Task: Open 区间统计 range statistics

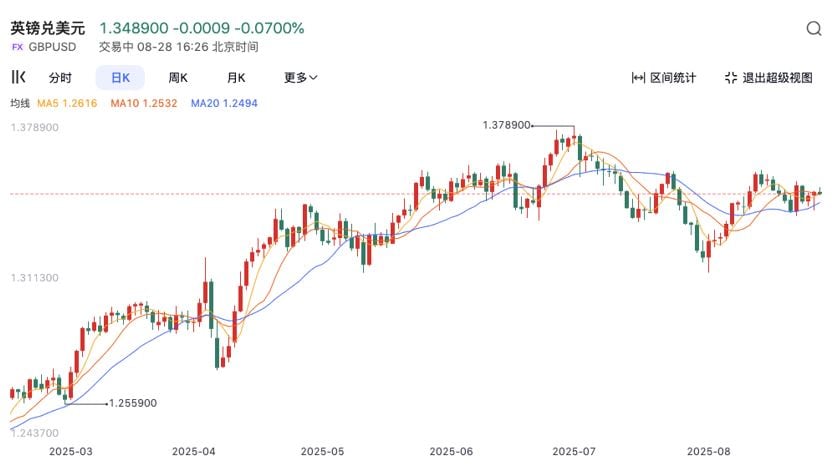Action: (x=663, y=78)
